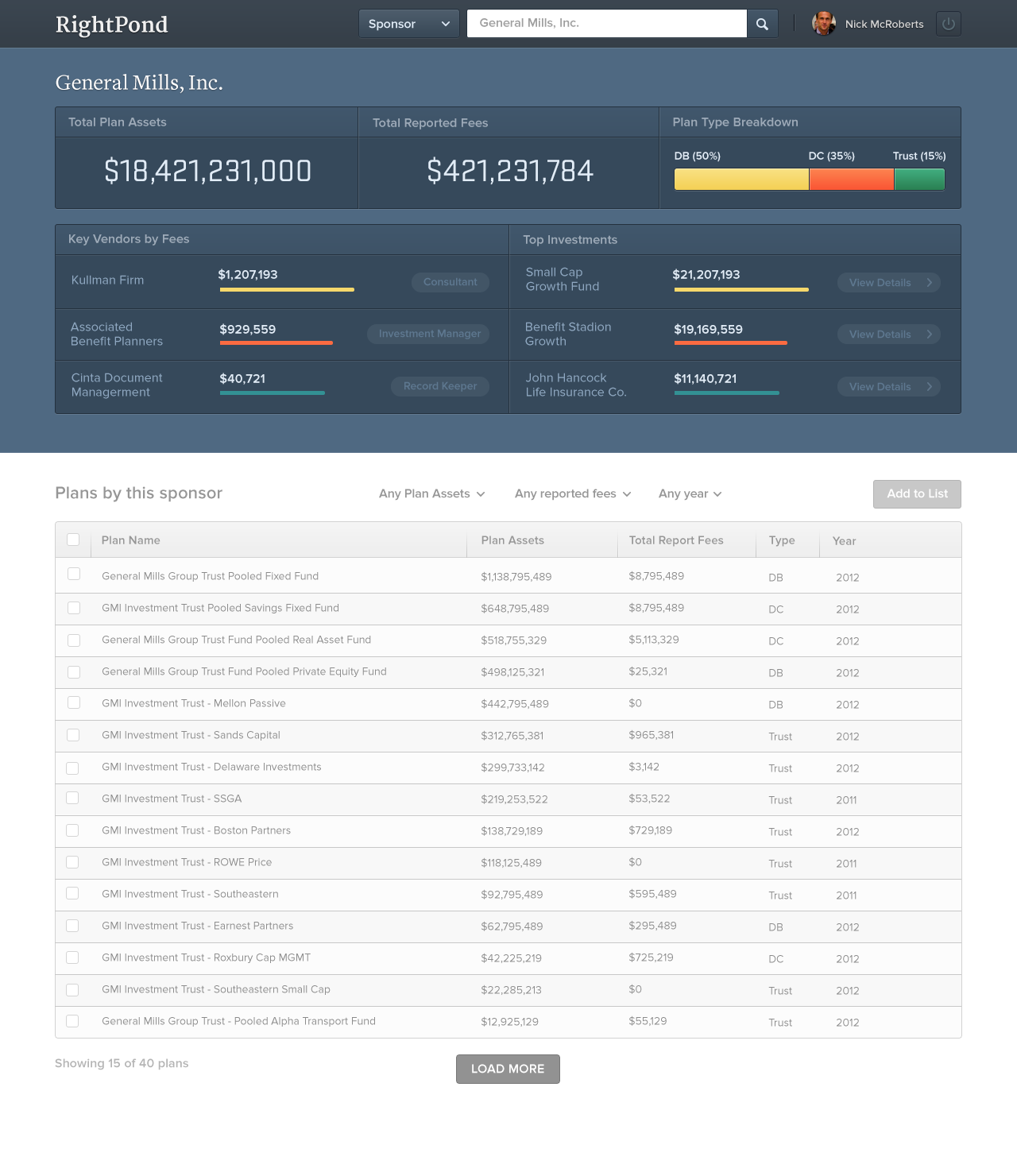Click the yellow DB bar segment
This screenshot has width=1017, height=1176.
point(741,180)
